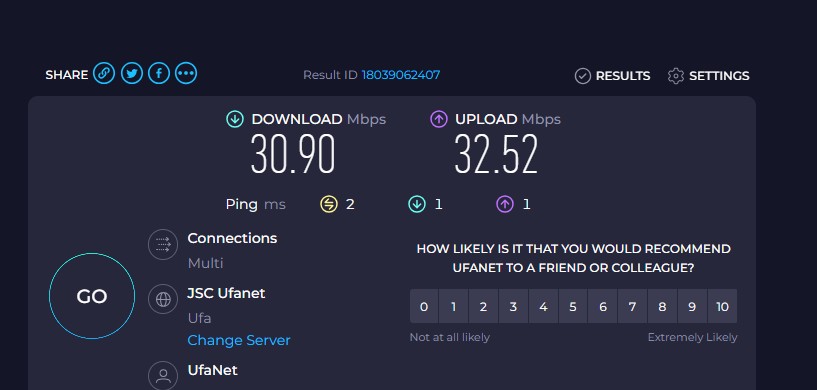817x390 pixels.
Task: Open the RESULTS page
Action: click(612, 76)
